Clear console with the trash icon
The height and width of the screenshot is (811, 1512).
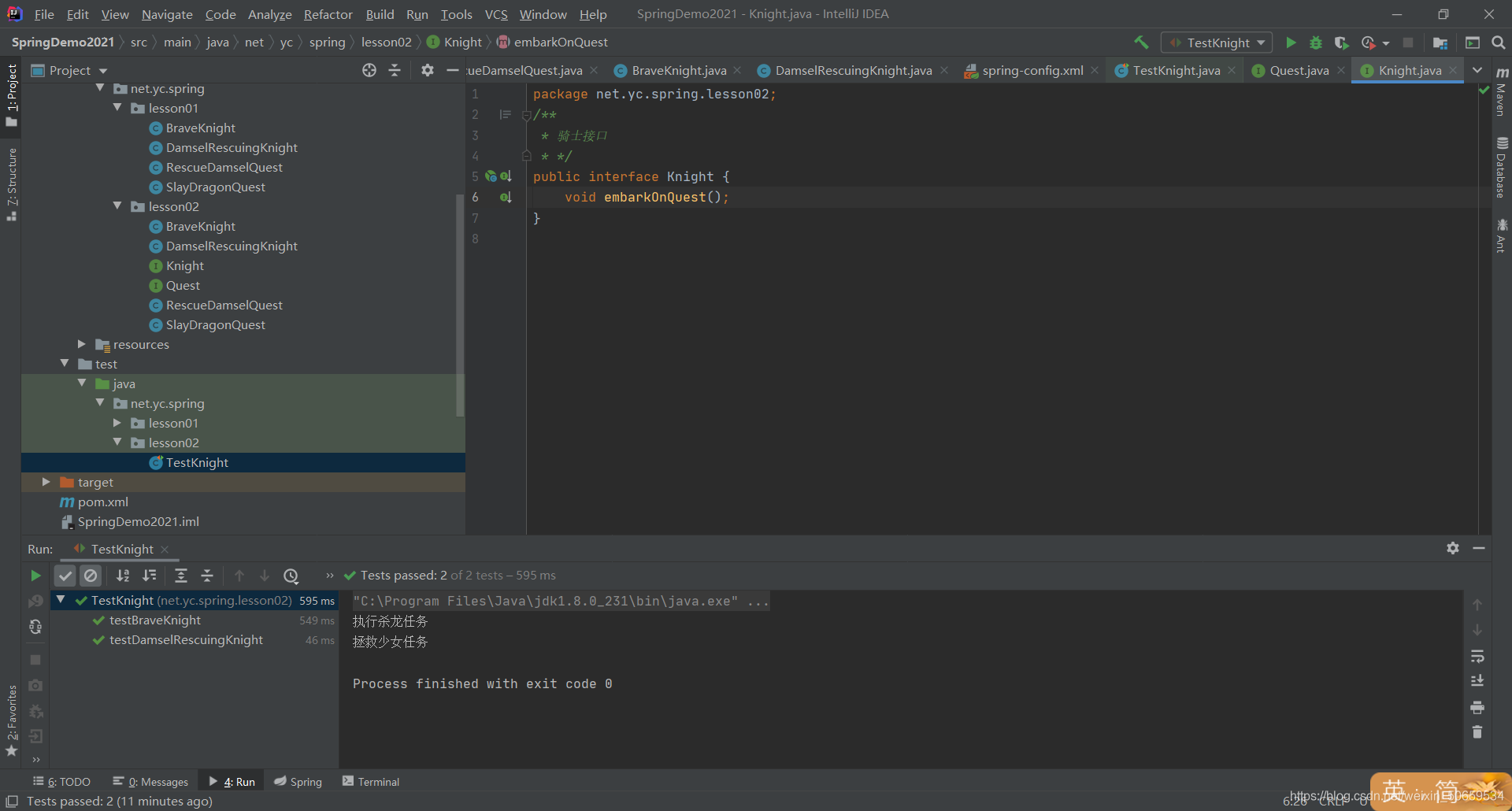[x=1477, y=732]
